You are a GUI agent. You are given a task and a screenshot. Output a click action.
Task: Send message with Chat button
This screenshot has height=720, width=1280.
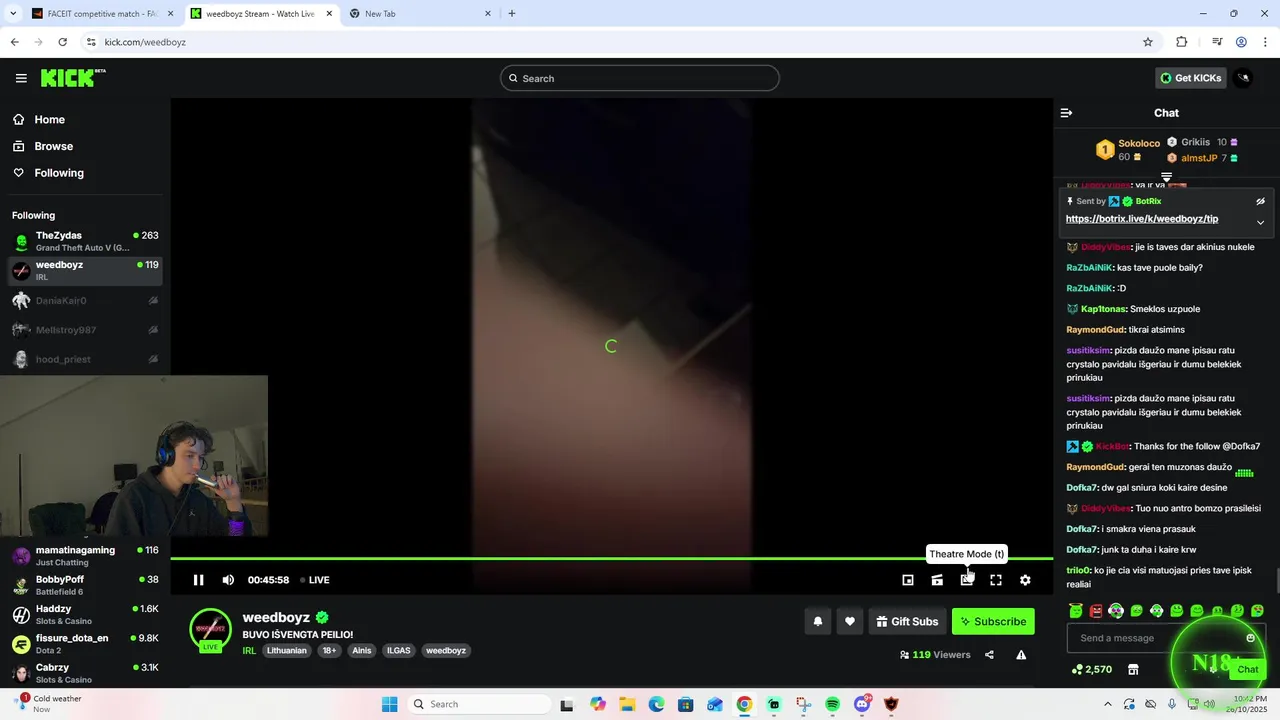click(1247, 669)
